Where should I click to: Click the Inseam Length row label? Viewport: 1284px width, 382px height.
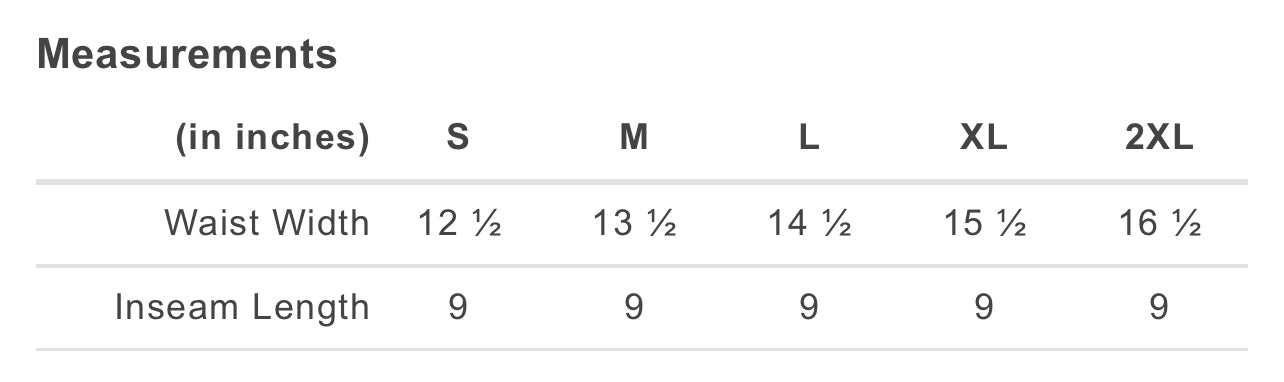pos(242,307)
